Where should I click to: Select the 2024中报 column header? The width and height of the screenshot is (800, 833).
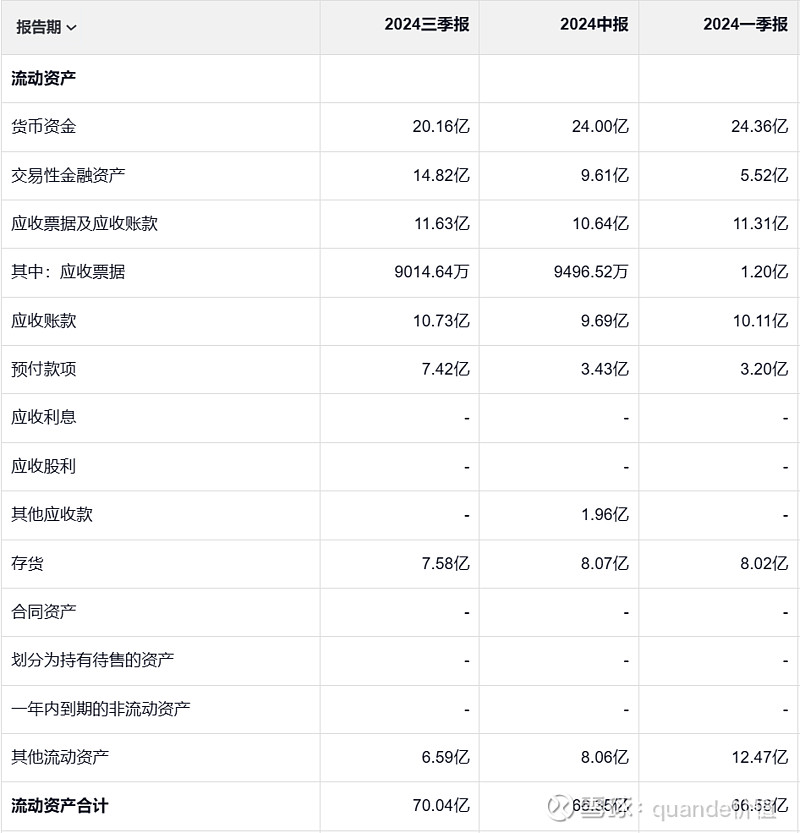click(x=594, y=24)
